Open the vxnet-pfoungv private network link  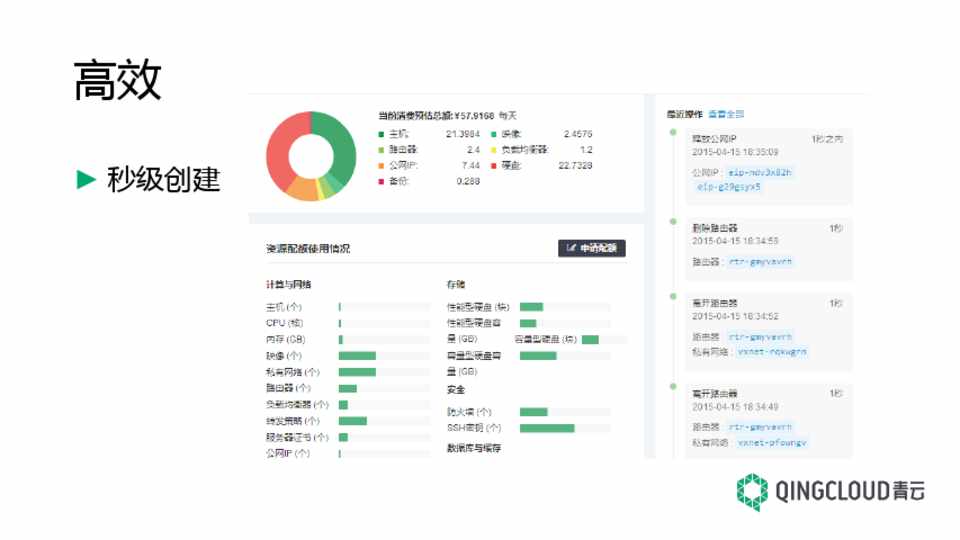pos(771,442)
